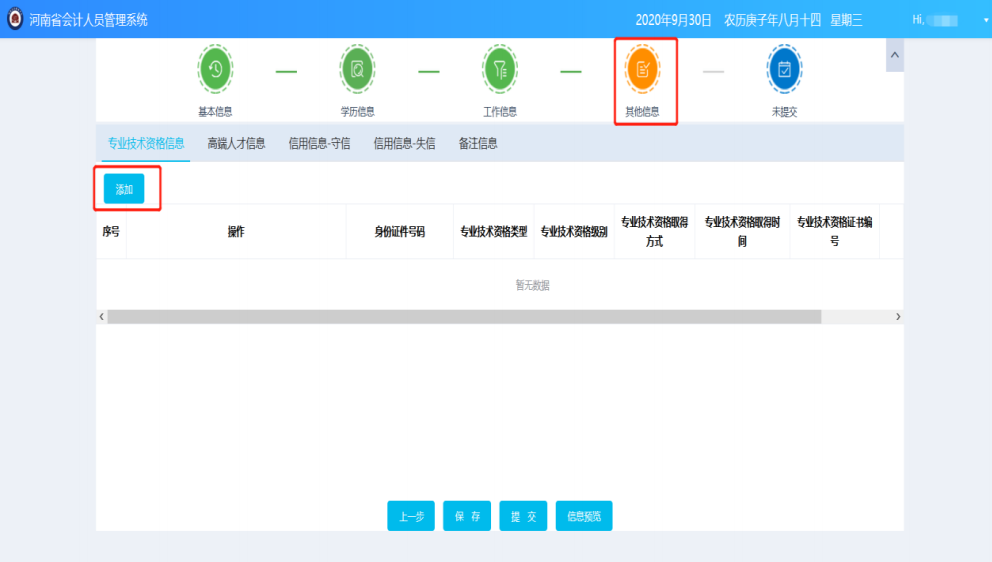
Task: Switch to the 高端人才信息 tab
Action: point(236,143)
